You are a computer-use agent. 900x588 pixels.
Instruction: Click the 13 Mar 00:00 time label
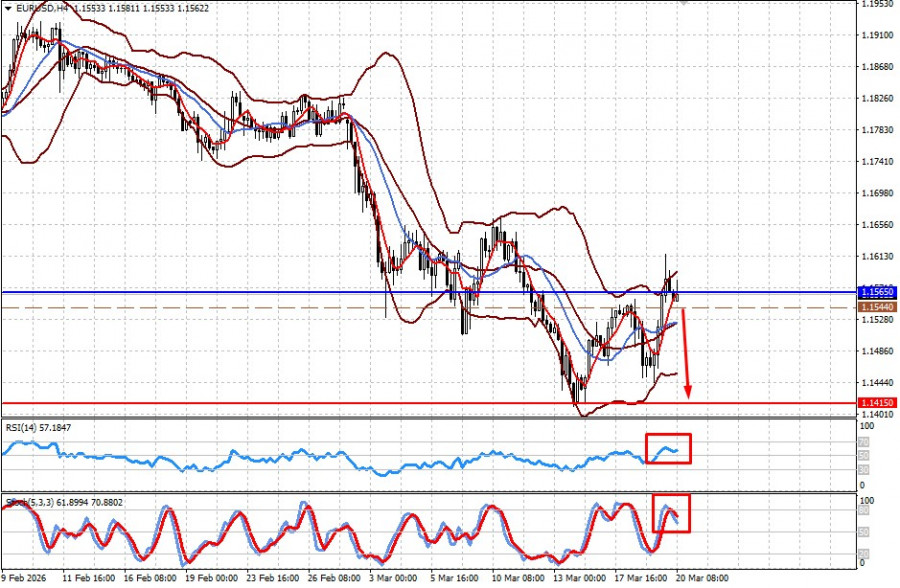(x=579, y=578)
